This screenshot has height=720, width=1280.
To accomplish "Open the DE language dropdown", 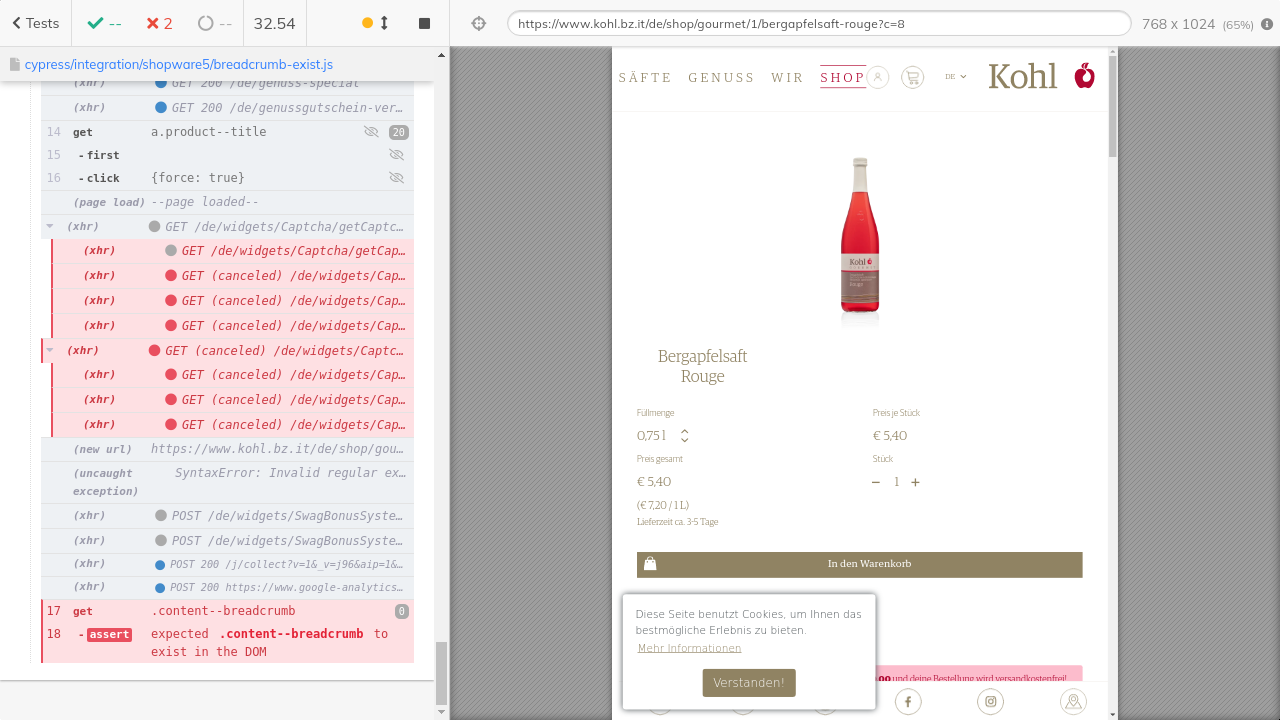I will 955,77.
